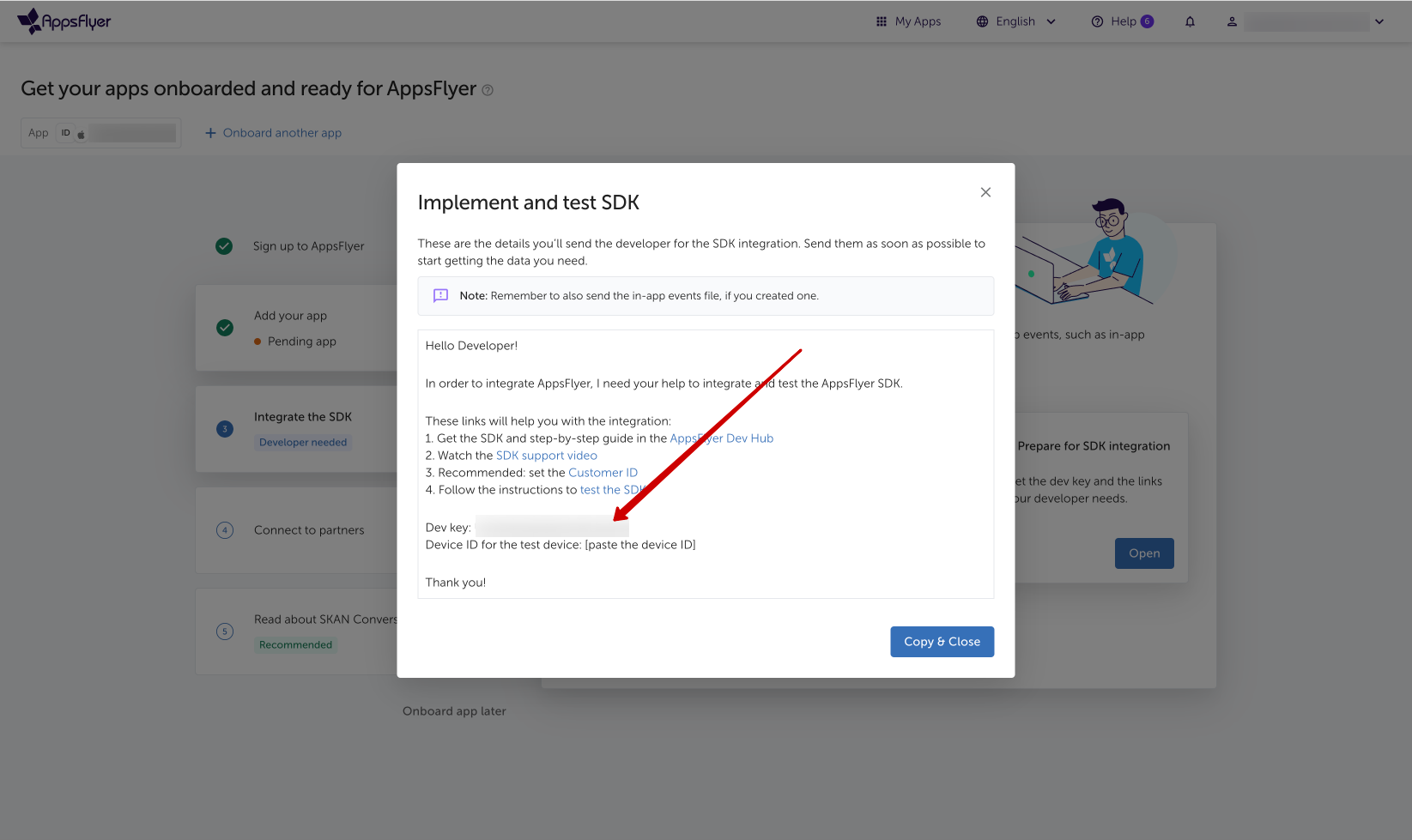Click the Developer needed tag

pos(303,443)
